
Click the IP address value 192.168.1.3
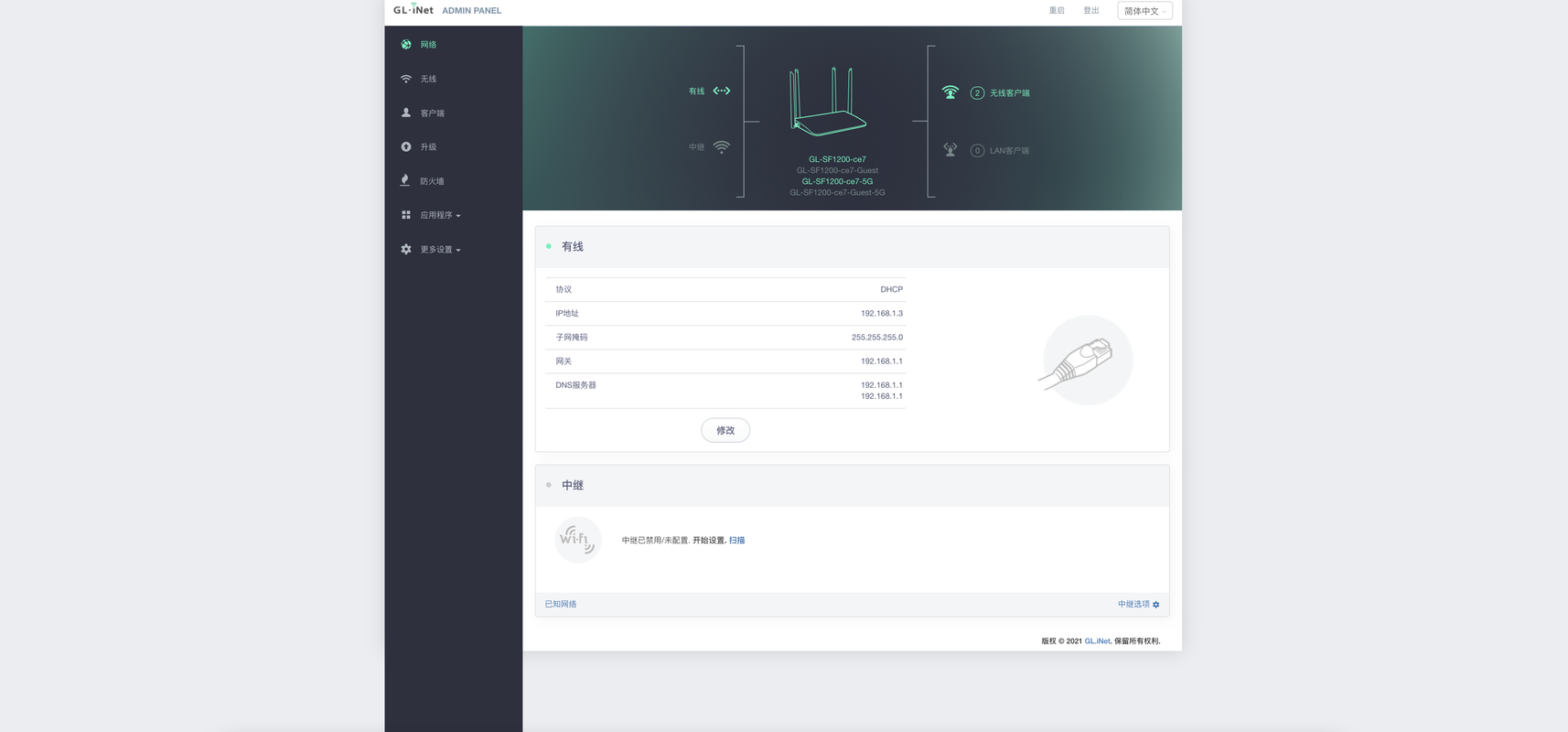point(882,313)
